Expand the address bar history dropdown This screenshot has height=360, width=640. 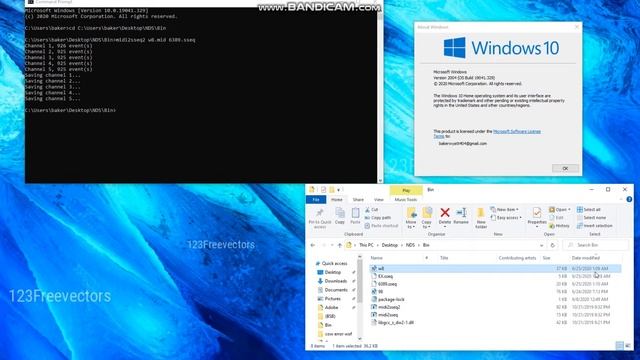coord(542,245)
